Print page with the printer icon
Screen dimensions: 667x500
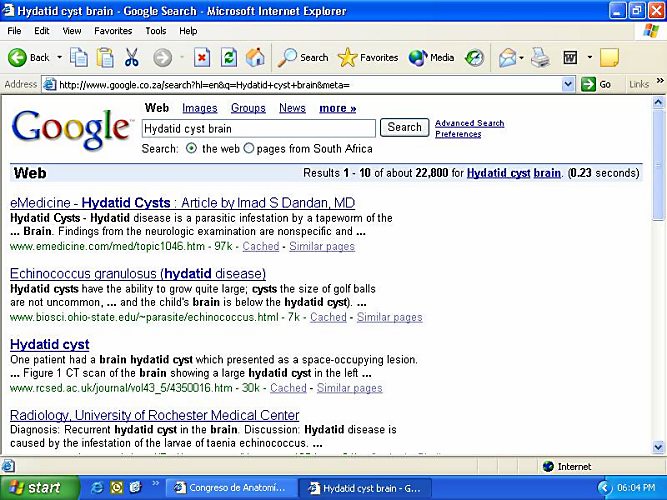click(x=541, y=57)
